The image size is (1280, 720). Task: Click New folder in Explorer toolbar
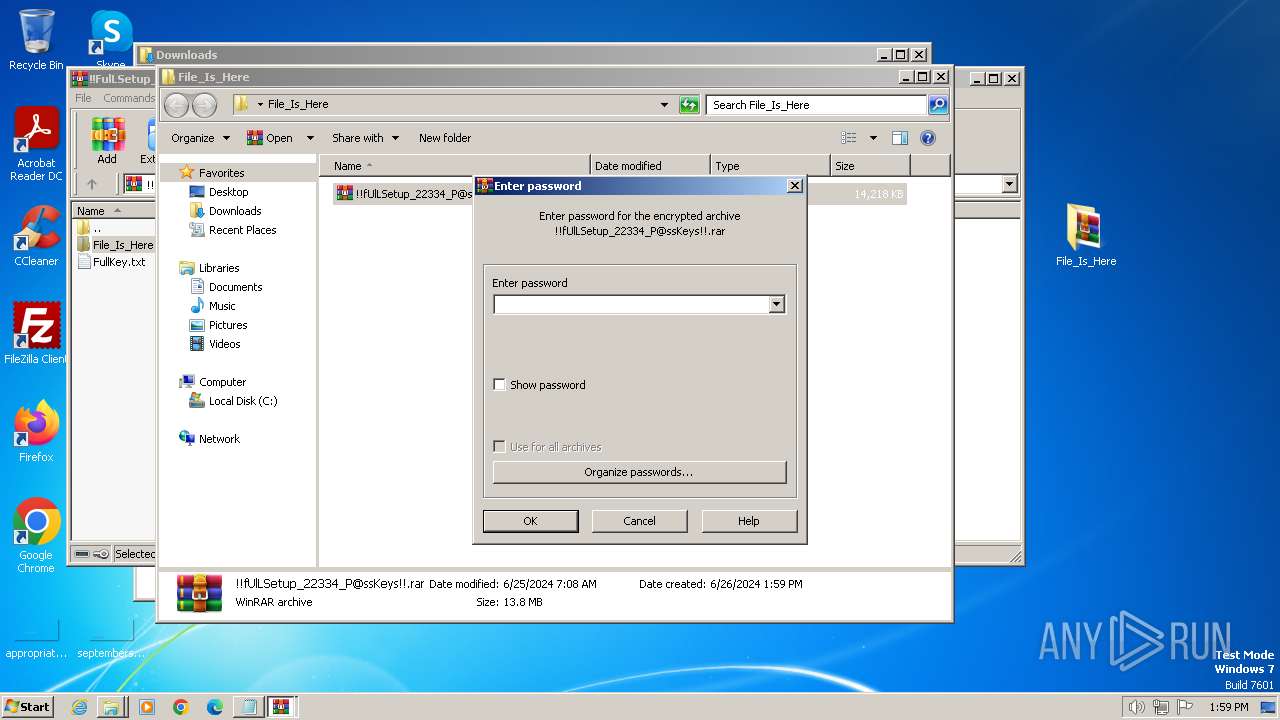445,138
